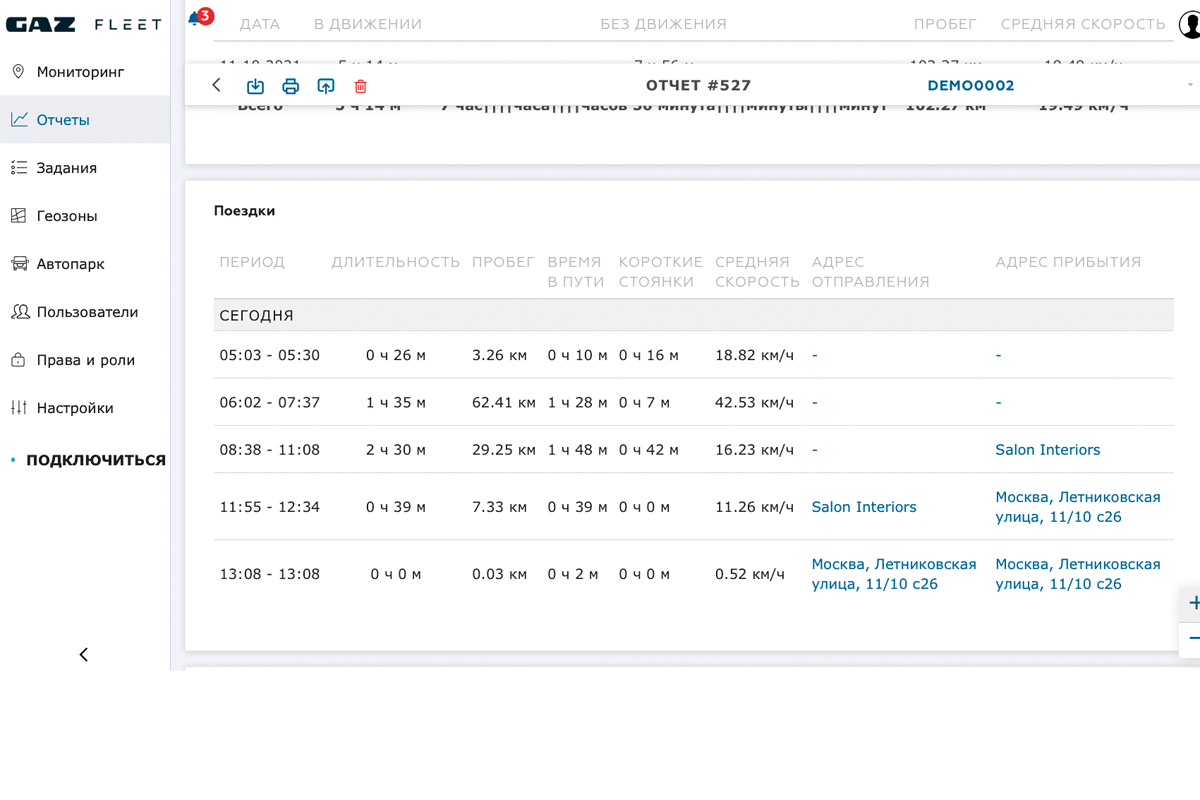
Task: Print report #527
Action: pyautogui.click(x=290, y=86)
